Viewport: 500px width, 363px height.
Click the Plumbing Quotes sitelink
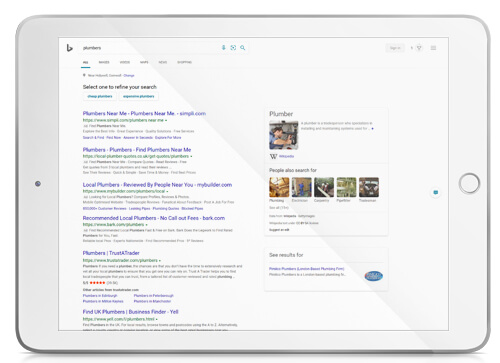tap(166, 209)
